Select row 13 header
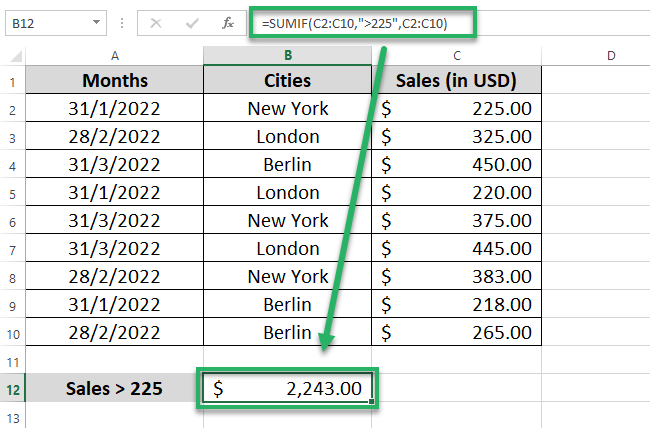The image size is (650, 428). (x=12, y=417)
